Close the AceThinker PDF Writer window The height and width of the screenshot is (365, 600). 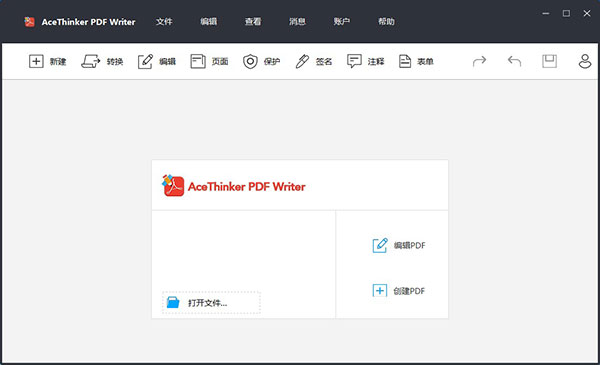coord(587,13)
